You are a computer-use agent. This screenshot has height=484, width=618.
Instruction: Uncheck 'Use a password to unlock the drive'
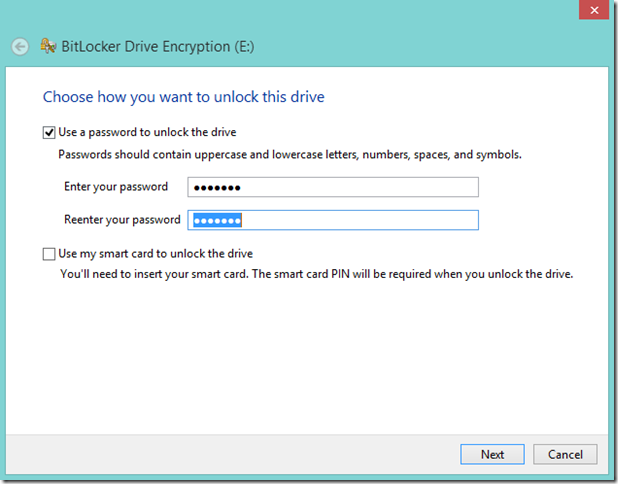[49, 132]
